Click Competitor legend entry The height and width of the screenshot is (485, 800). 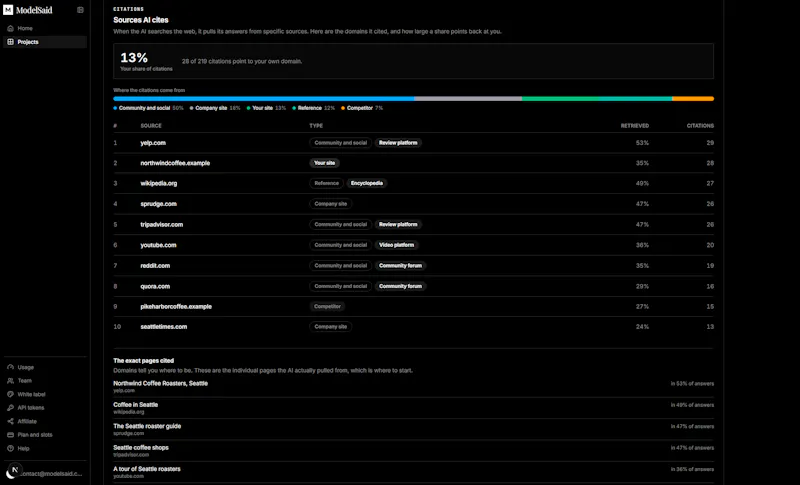pos(362,108)
